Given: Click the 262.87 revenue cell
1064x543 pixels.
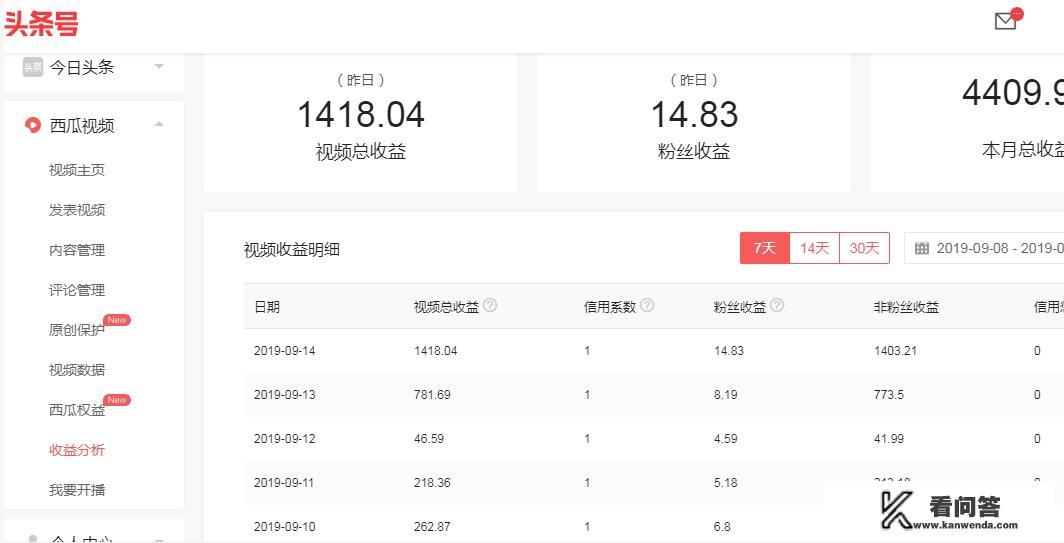Looking at the screenshot, I should pos(432,527).
